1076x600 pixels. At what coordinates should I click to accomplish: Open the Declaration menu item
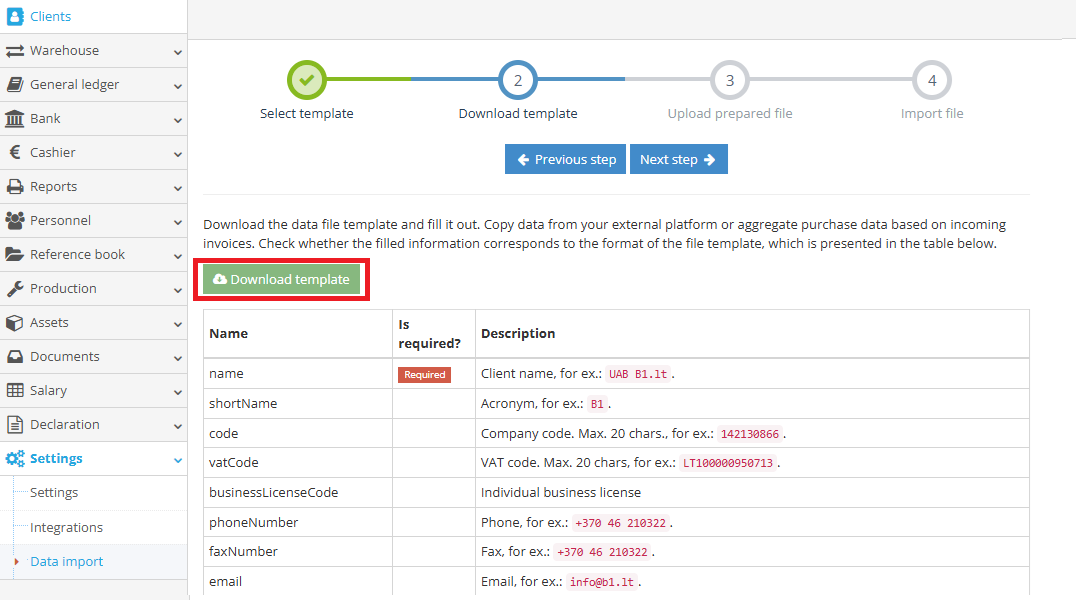[x=64, y=425]
